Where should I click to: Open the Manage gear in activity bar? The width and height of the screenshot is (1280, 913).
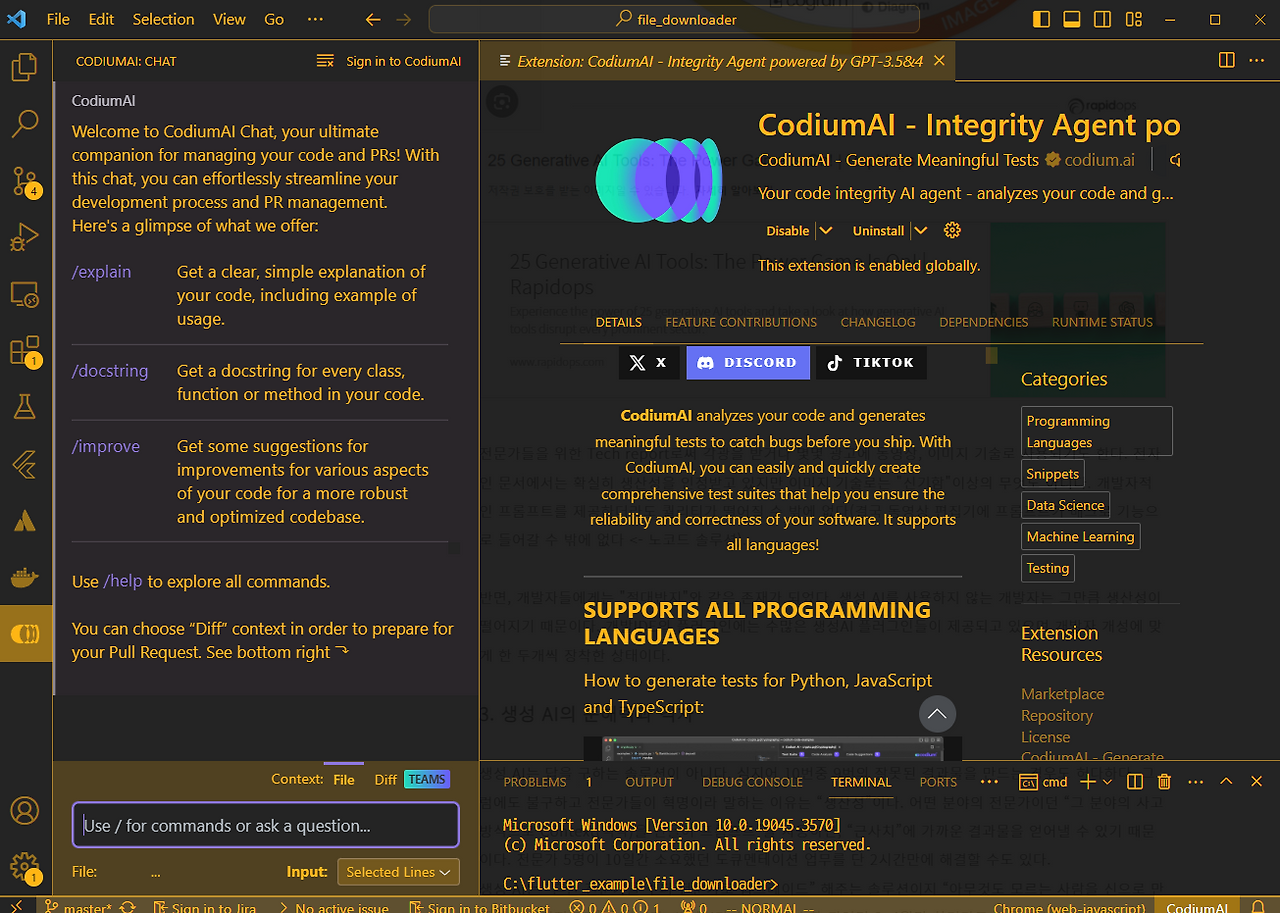[25, 866]
